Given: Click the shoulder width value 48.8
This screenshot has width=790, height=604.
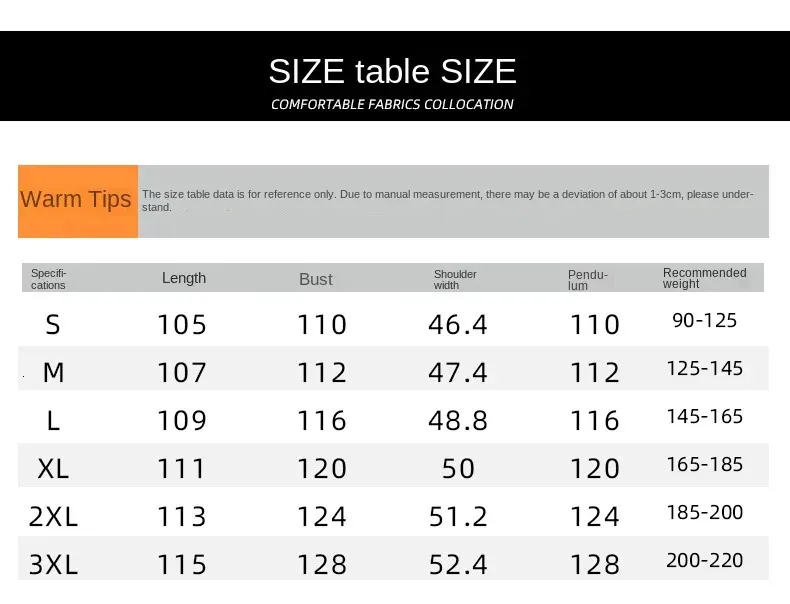Looking at the screenshot, I should coord(458,420).
